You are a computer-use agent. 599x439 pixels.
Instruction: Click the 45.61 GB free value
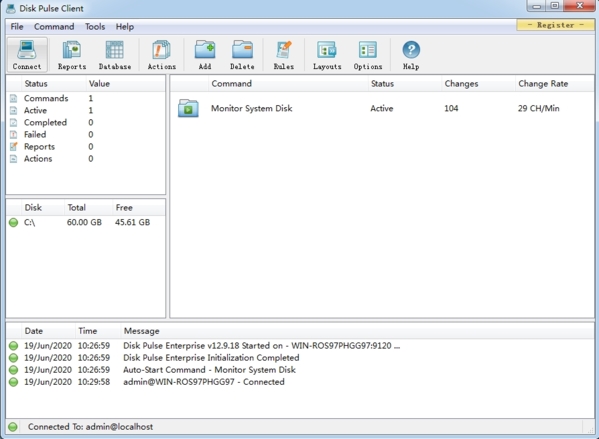point(133,222)
